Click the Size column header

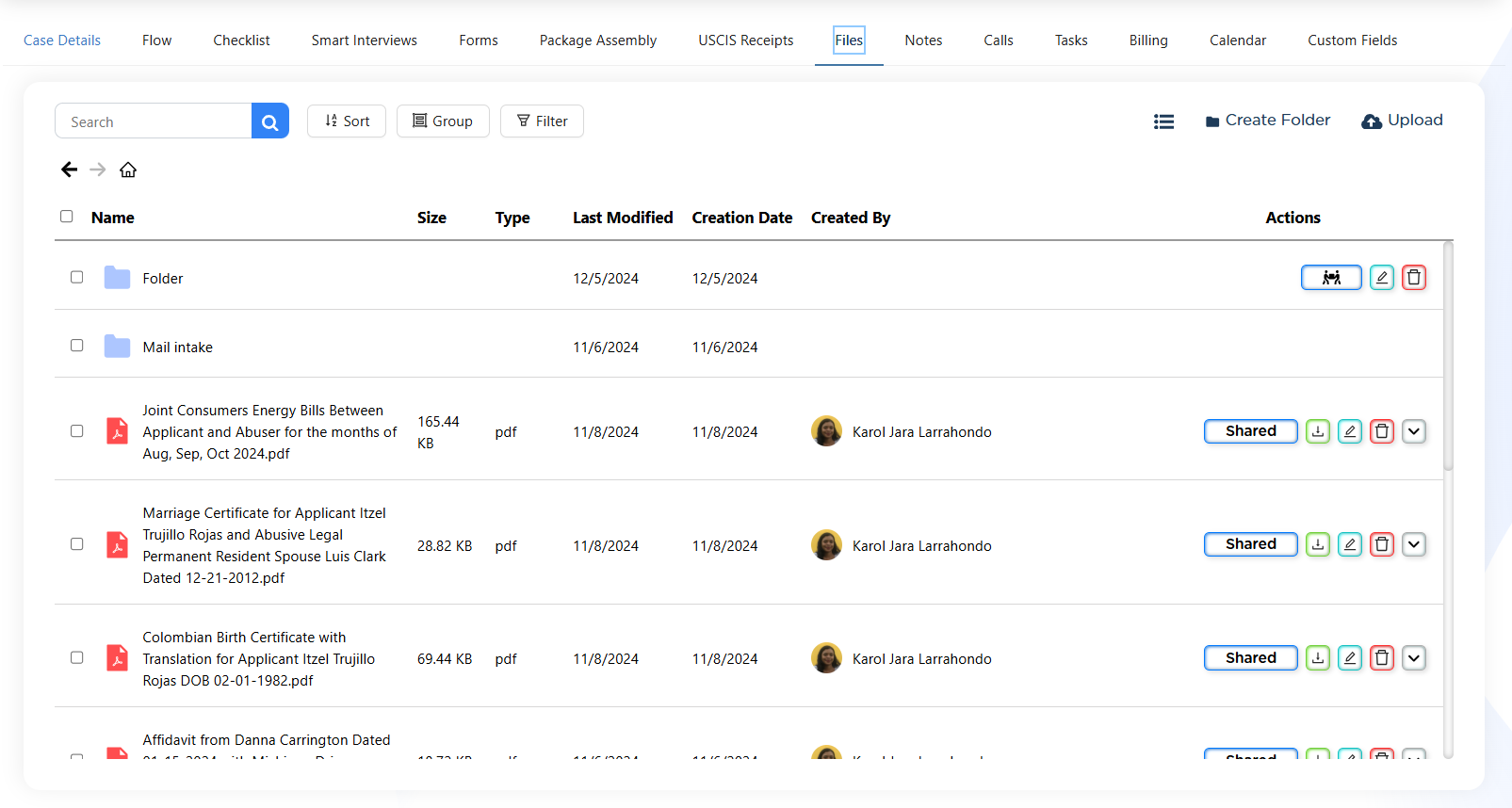(431, 218)
